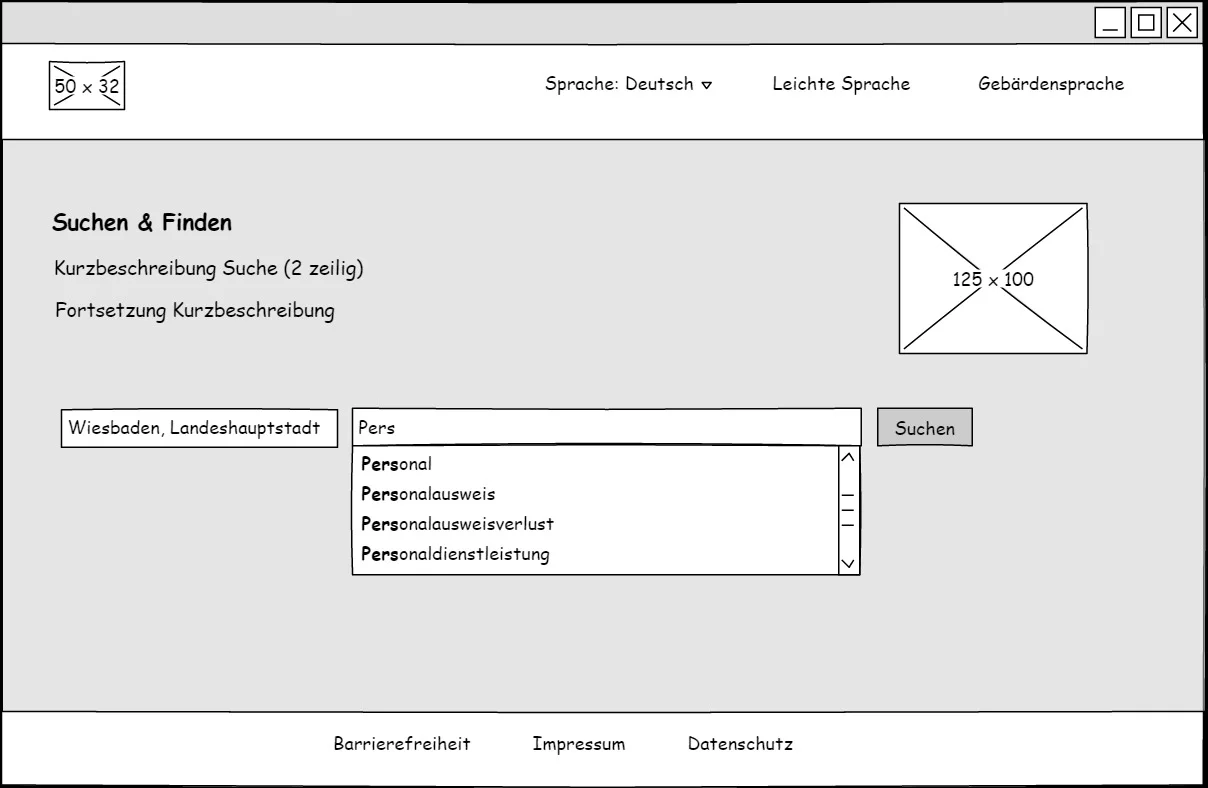Click the text Fortsetzung Kurzbeschreibung

[x=195, y=310]
